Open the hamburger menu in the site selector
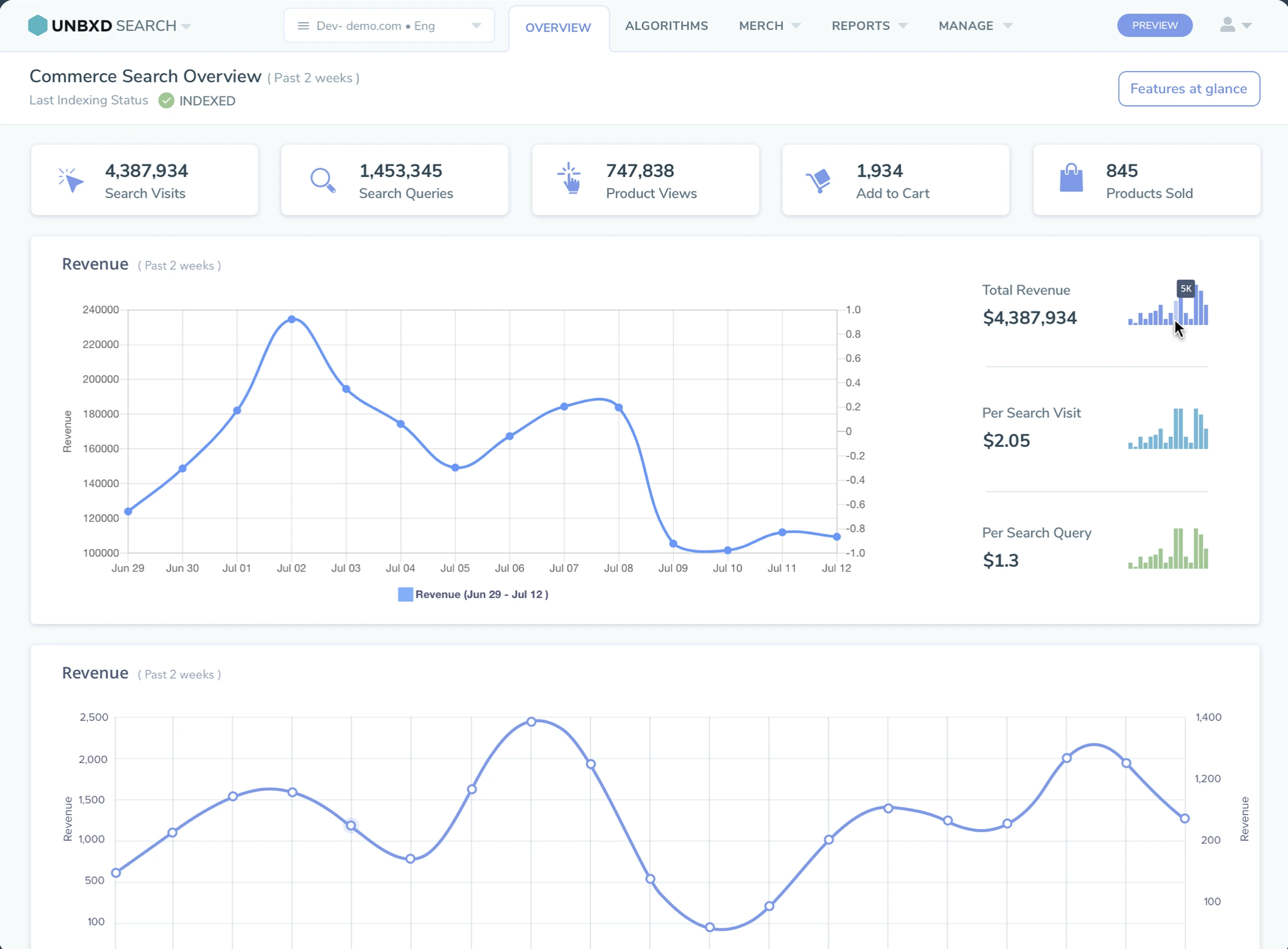The width and height of the screenshot is (1288, 949). [x=303, y=25]
